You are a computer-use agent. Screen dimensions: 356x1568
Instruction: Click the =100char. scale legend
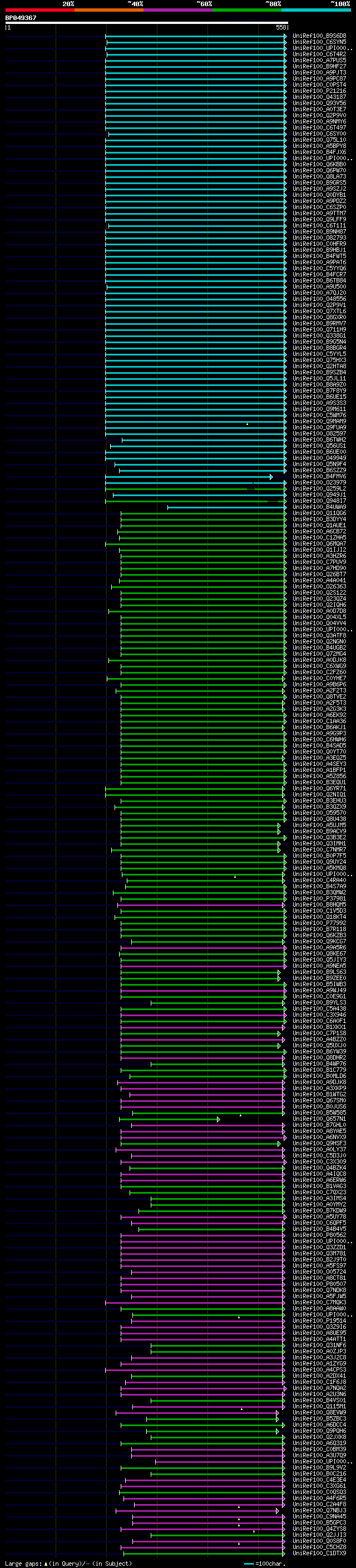[x=264, y=1563]
